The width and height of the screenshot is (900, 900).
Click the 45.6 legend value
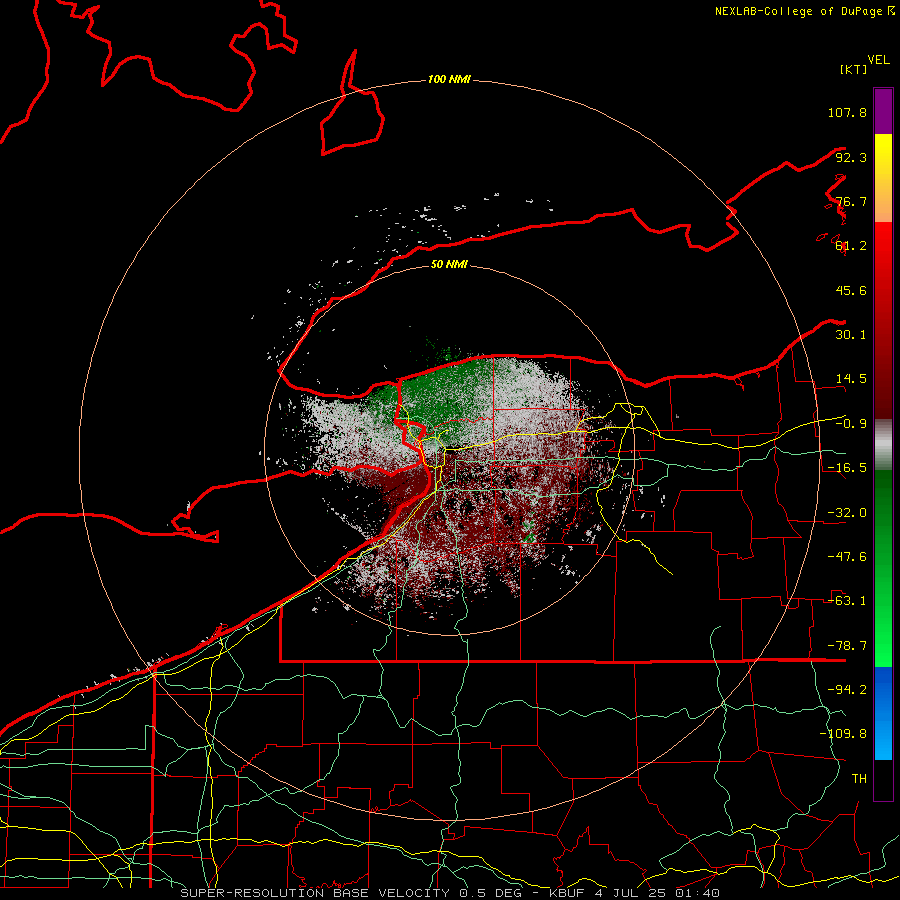(x=851, y=290)
